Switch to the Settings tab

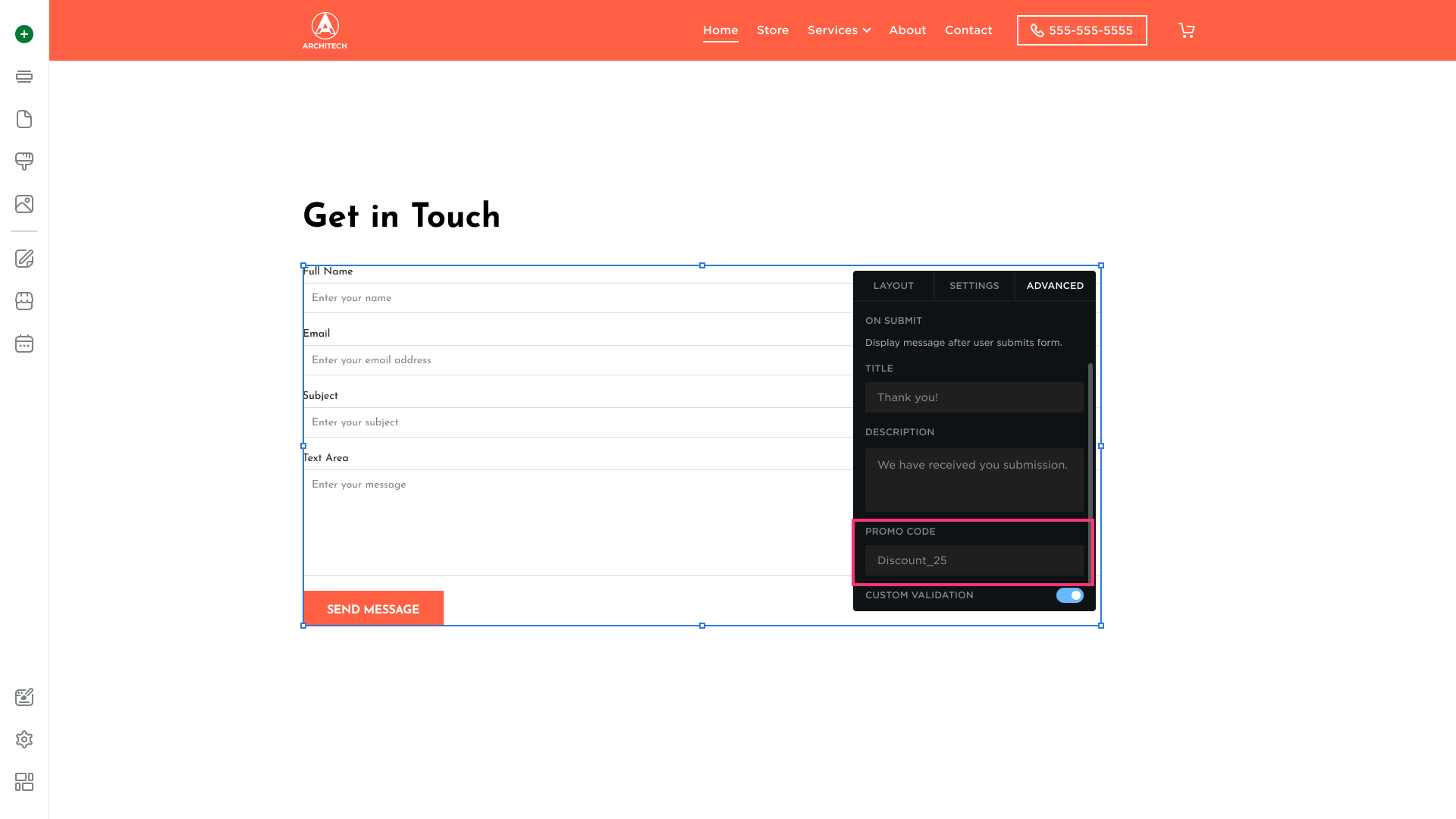(974, 286)
